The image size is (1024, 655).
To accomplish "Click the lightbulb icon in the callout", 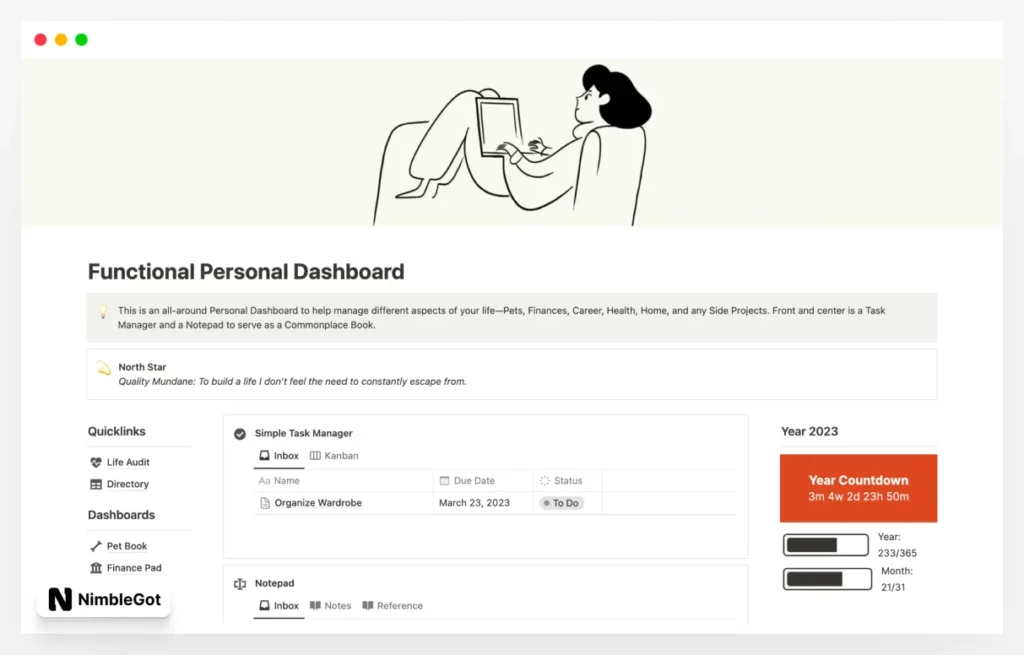I will click(103, 311).
